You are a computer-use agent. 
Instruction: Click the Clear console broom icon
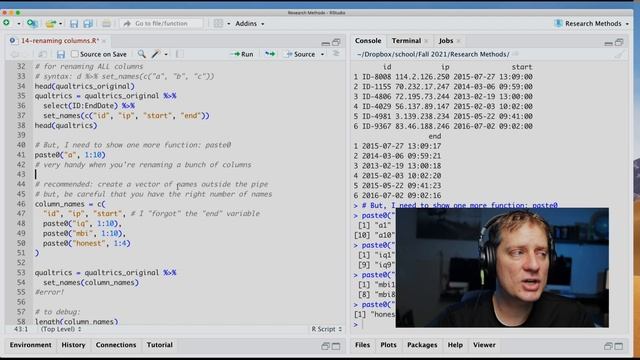click(x=619, y=54)
